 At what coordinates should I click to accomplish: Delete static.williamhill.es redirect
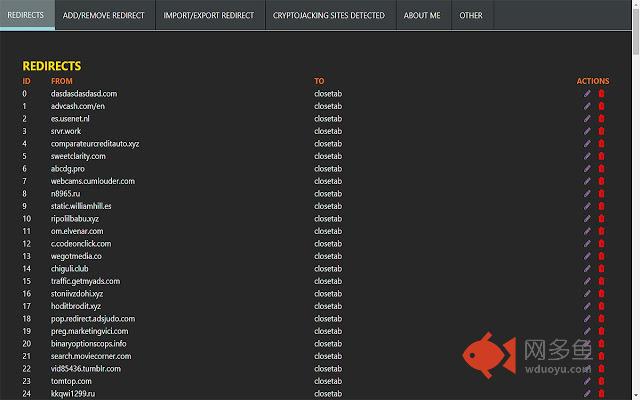coord(601,206)
